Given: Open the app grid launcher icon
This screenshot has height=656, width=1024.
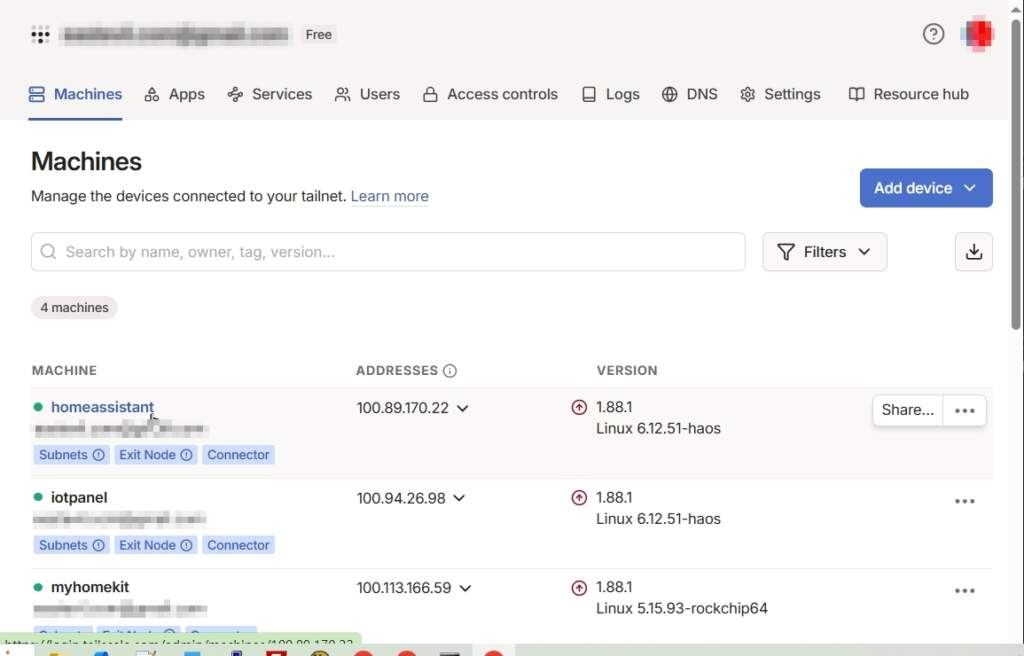Looking at the screenshot, I should (40, 34).
